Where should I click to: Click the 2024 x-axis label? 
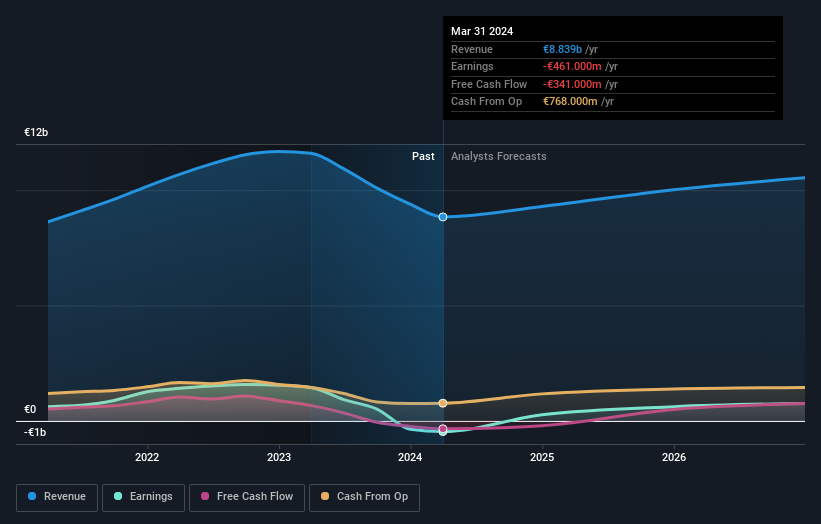click(x=410, y=457)
